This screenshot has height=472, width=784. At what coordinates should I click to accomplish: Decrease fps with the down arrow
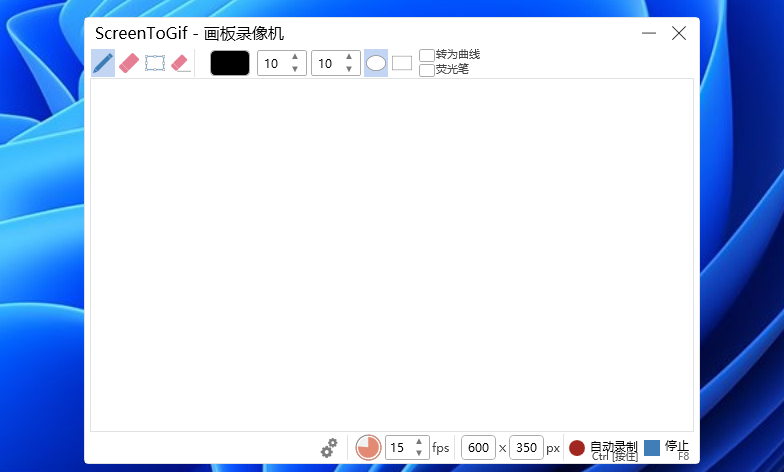coord(419,453)
